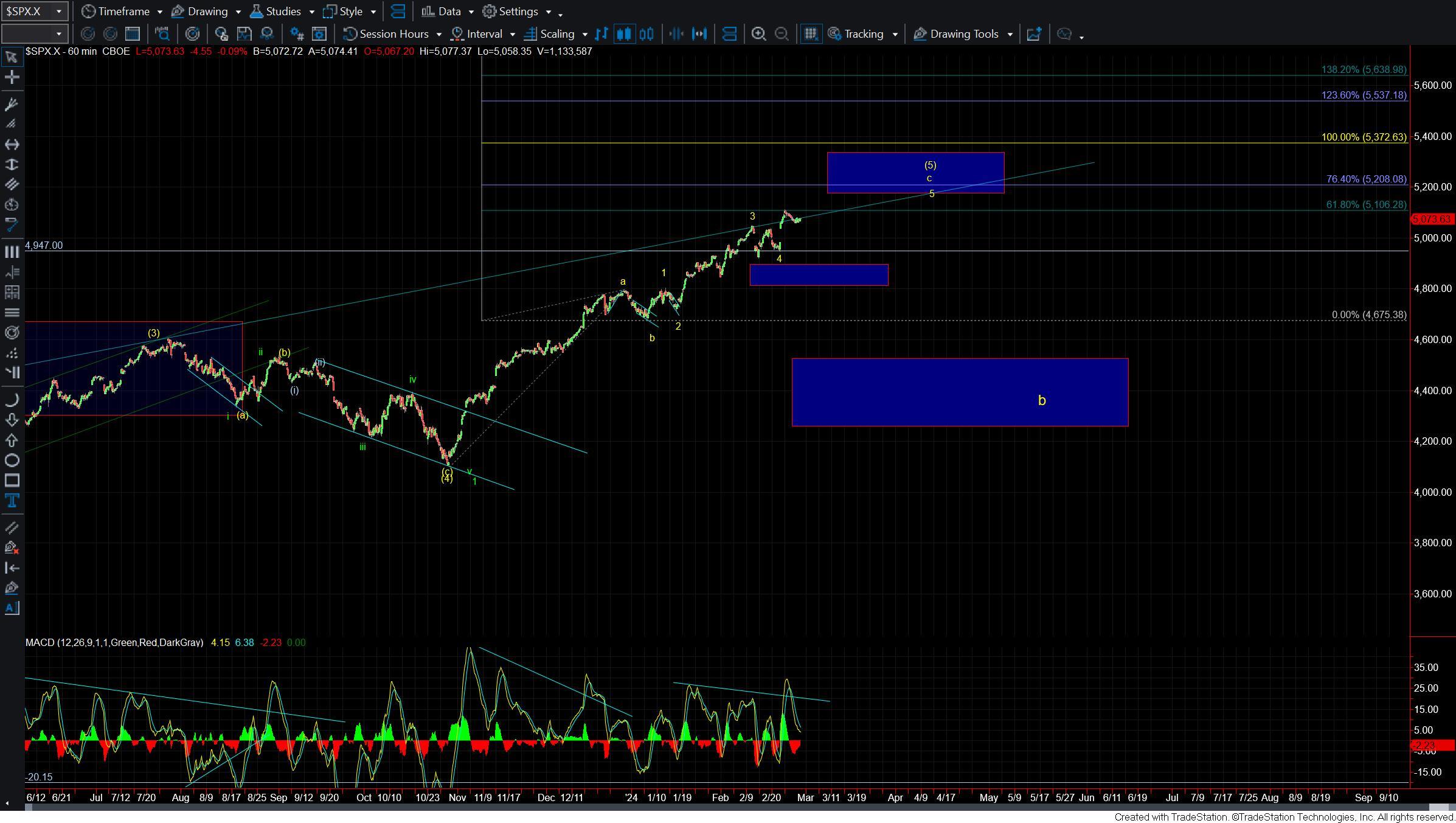Pick the ellipse drawing tool
Screen dimensions: 1456x823
point(12,460)
